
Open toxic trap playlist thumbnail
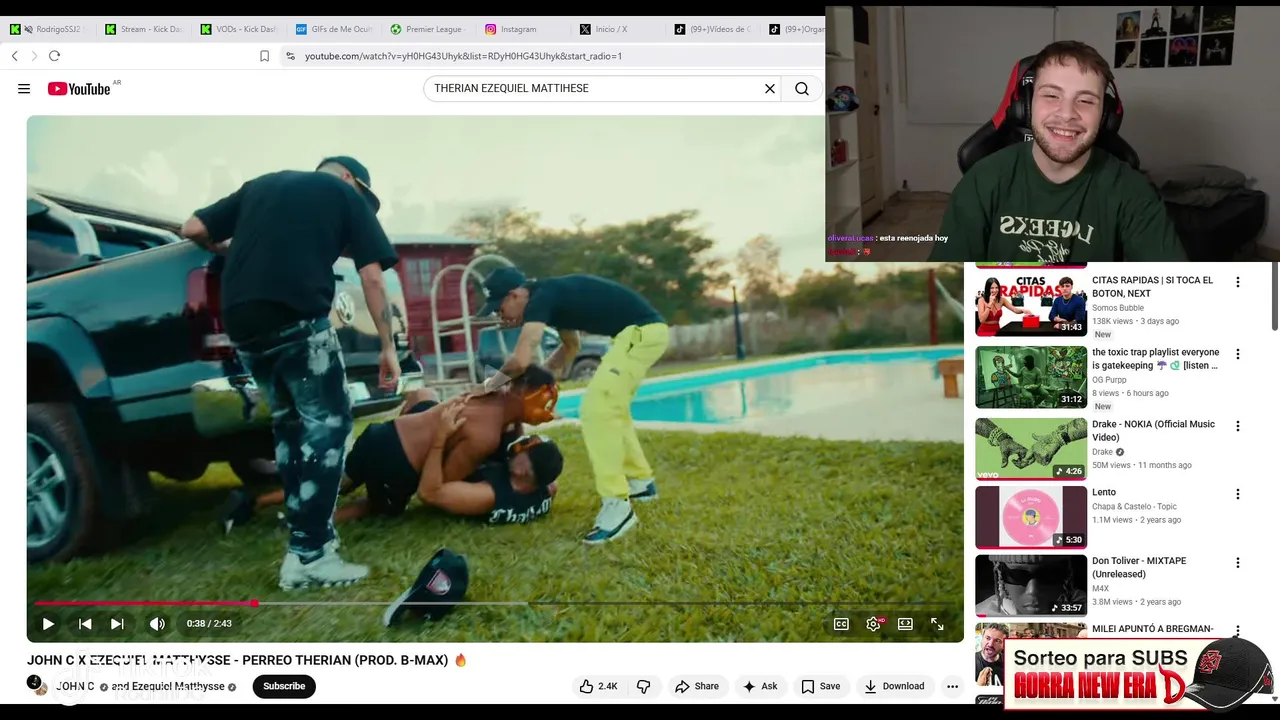click(x=1031, y=377)
